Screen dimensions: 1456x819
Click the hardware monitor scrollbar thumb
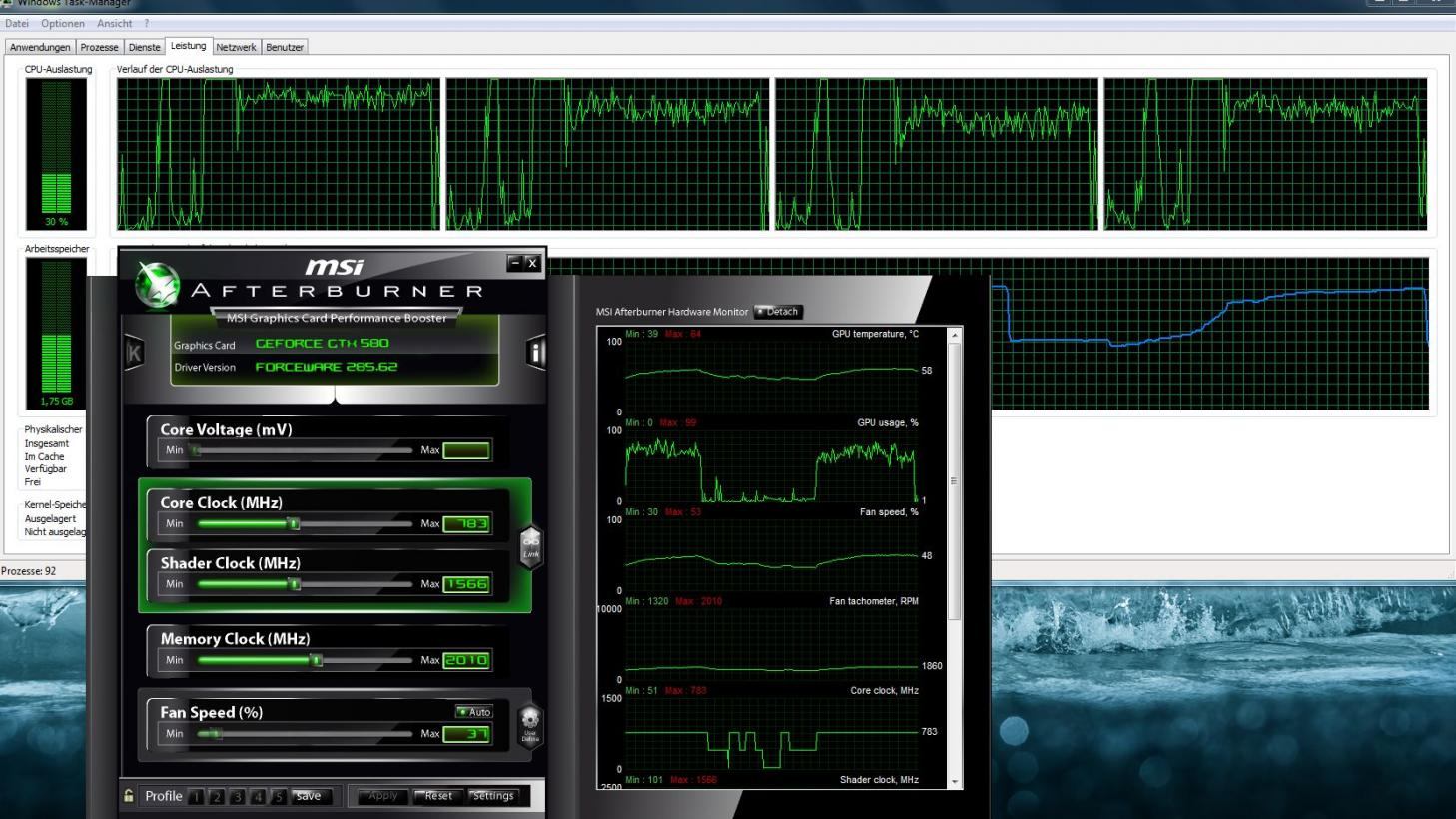click(x=955, y=481)
